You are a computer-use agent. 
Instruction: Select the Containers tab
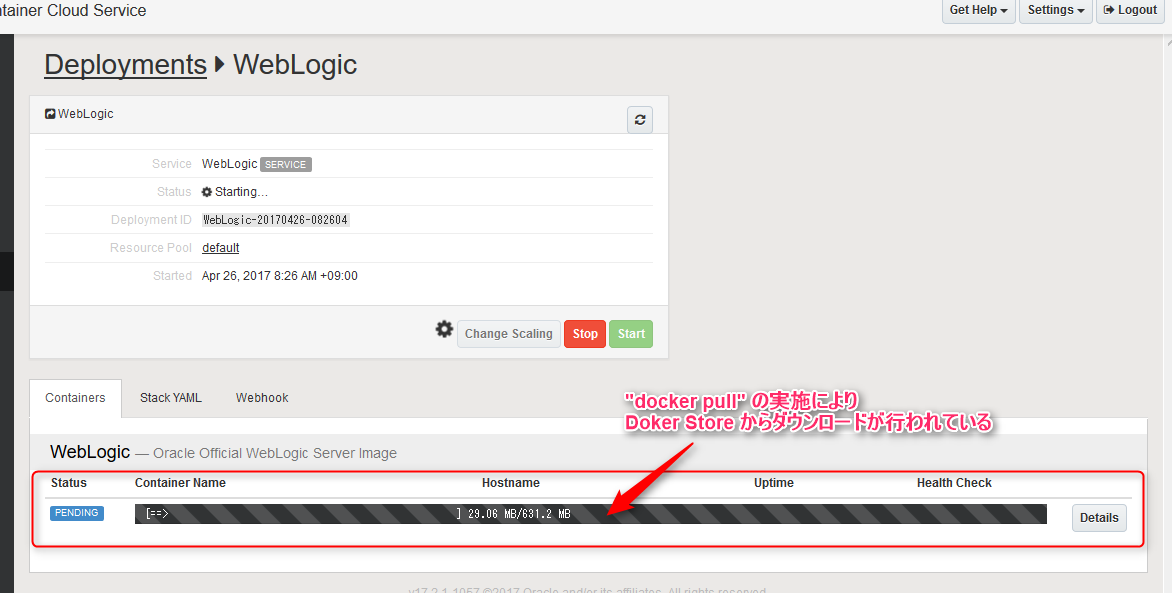(x=75, y=398)
